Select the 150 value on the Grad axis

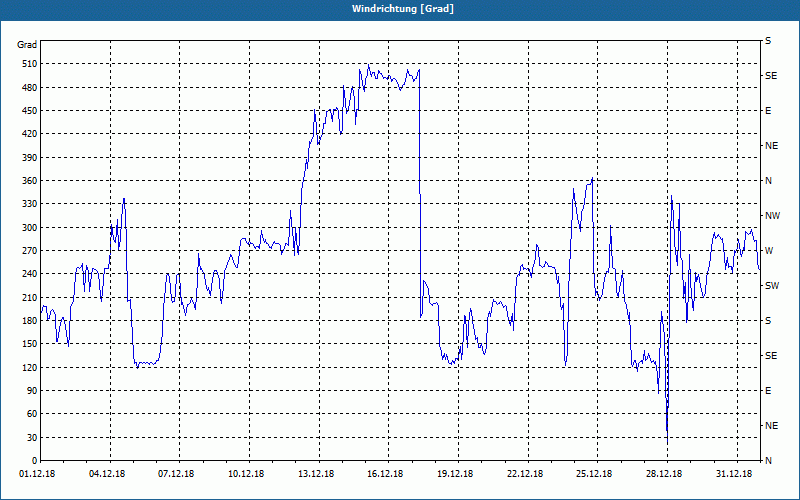coord(30,344)
